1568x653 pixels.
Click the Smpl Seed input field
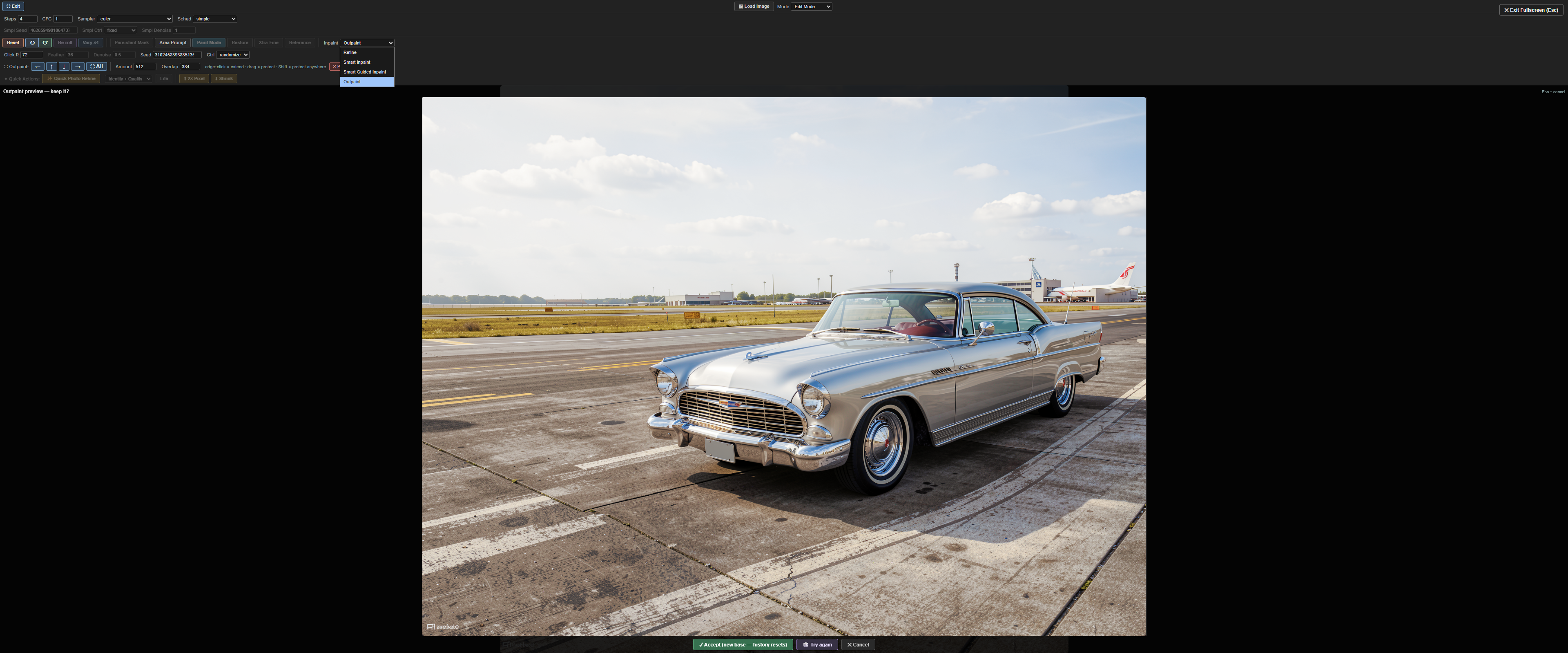[53, 31]
